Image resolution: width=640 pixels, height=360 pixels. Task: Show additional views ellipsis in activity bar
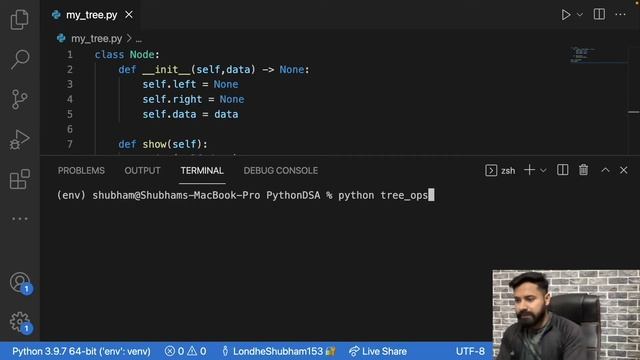coord(20,219)
